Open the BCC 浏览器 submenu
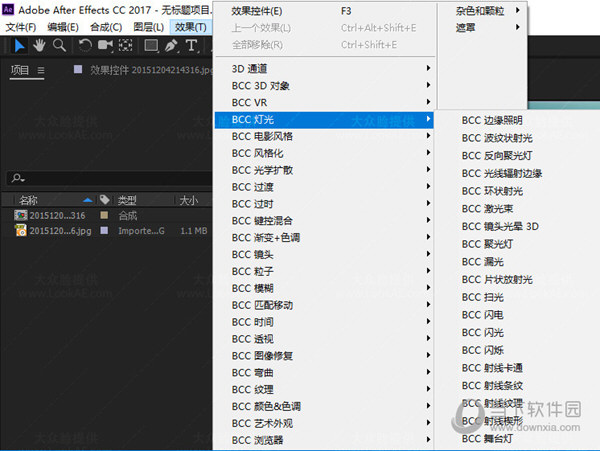Image resolution: width=600 pixels, height=451 pixels. click(x=324, y=440)
